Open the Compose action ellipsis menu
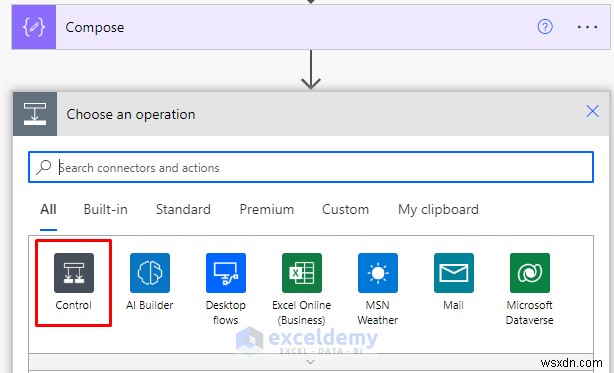 tap(587, 27)
